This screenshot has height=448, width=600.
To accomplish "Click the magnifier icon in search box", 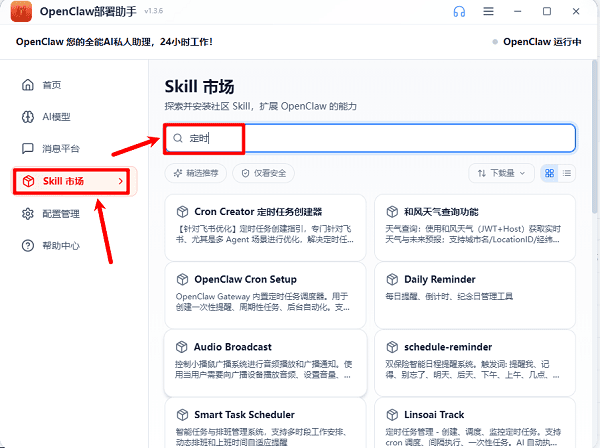I will coord(178,138).
